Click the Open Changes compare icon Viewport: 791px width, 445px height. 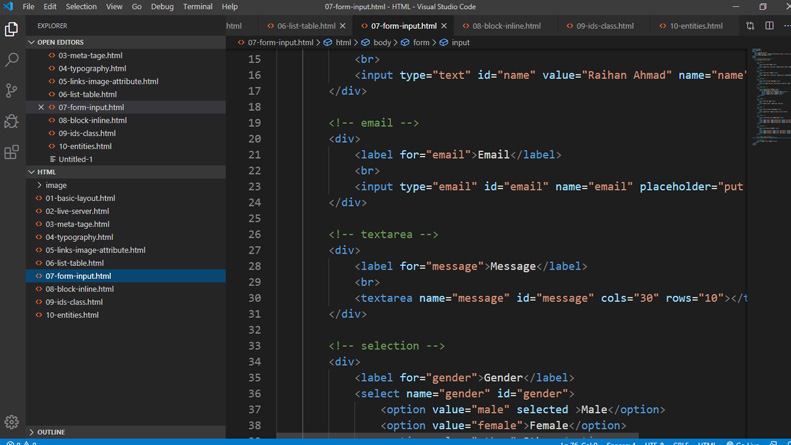(750, 26)
